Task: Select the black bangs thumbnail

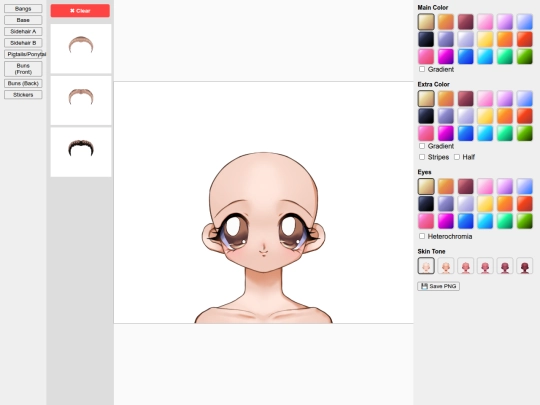Action: (x=81, y=152)
